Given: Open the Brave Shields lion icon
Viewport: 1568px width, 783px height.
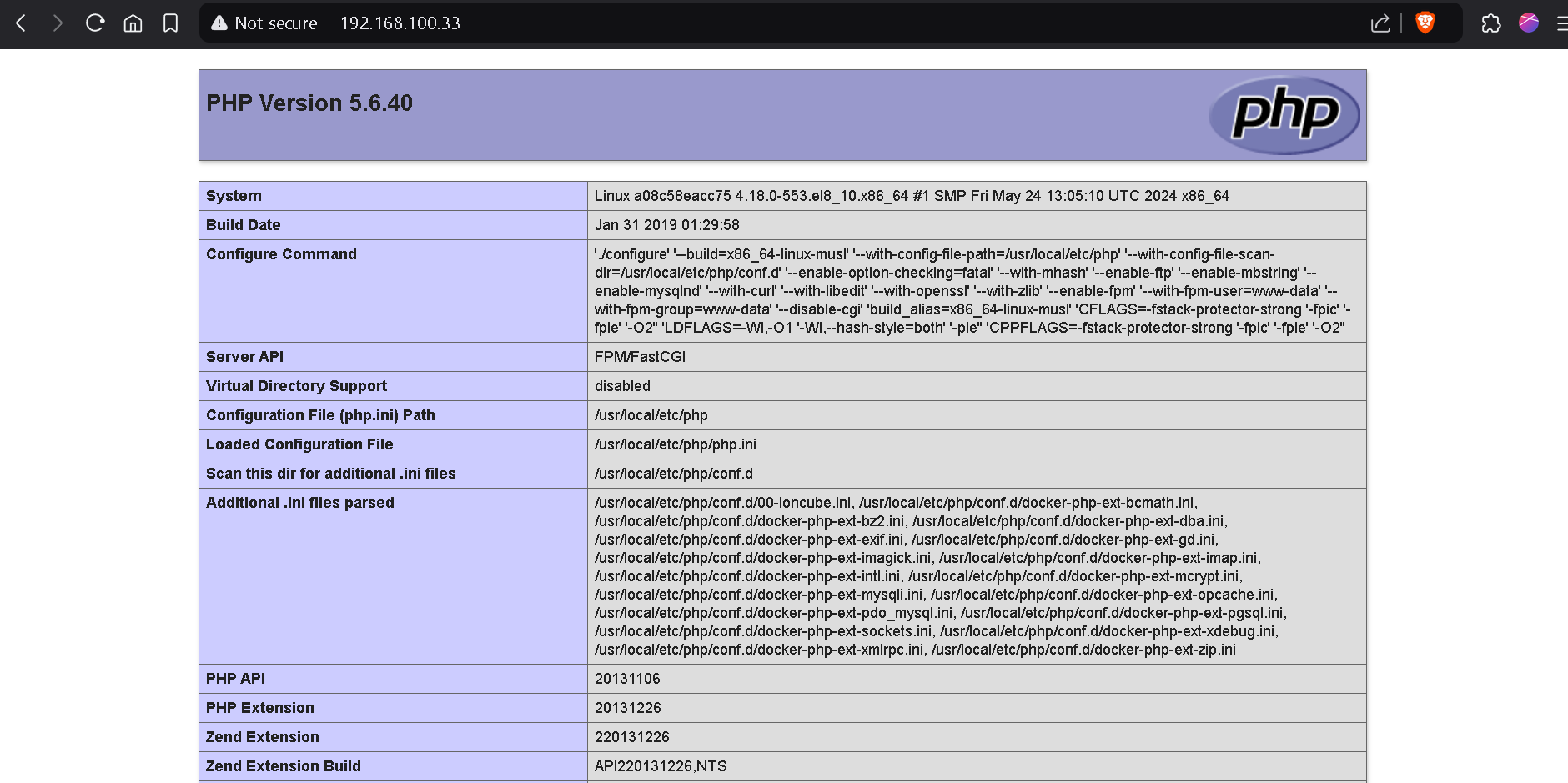Looking at the screenshot, I should click(x=1425, y=23).
